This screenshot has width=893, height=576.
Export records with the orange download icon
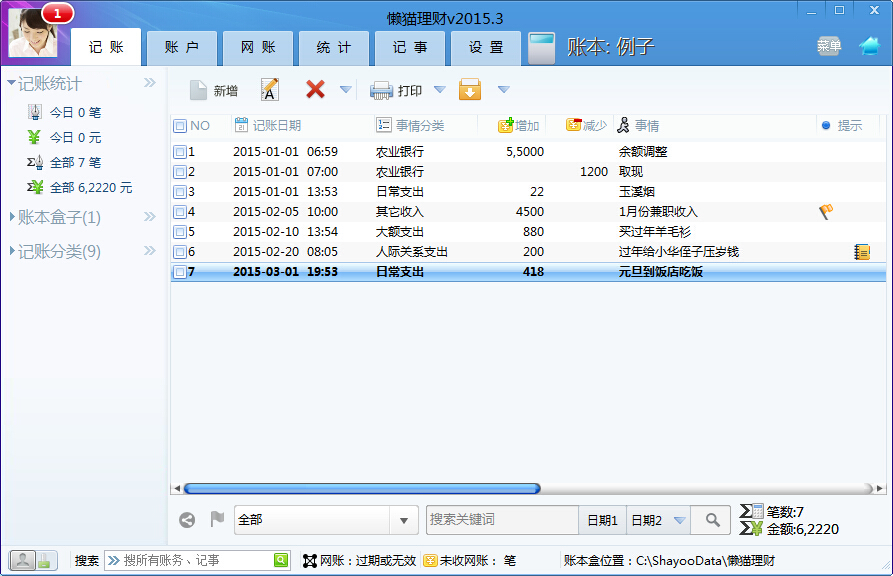(470, 89)
